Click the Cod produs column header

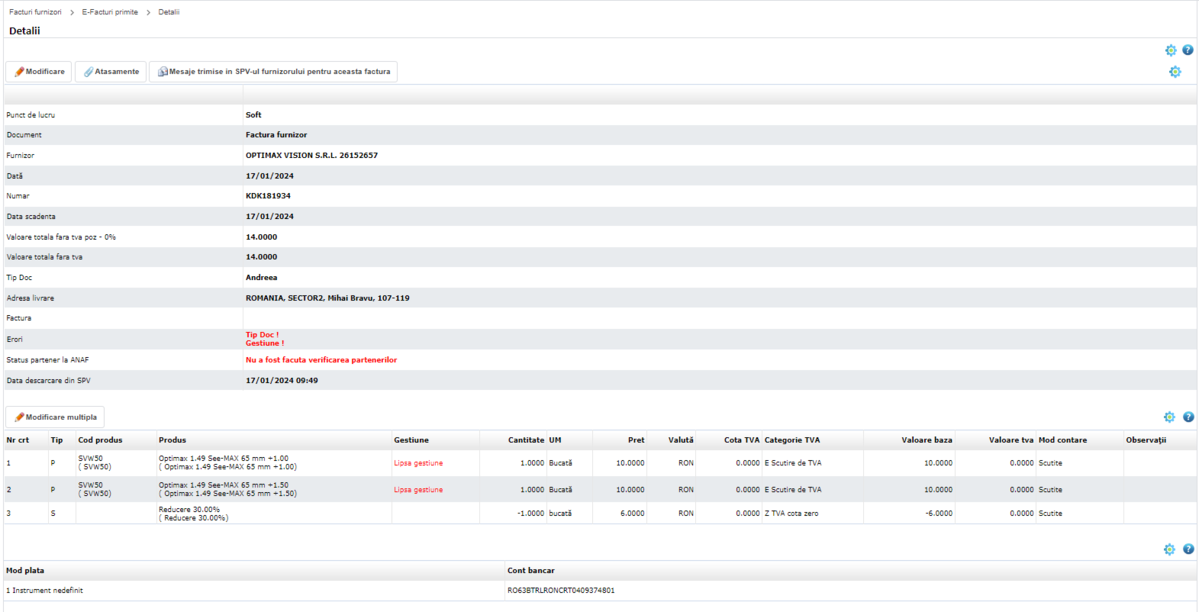pos(100,440)
